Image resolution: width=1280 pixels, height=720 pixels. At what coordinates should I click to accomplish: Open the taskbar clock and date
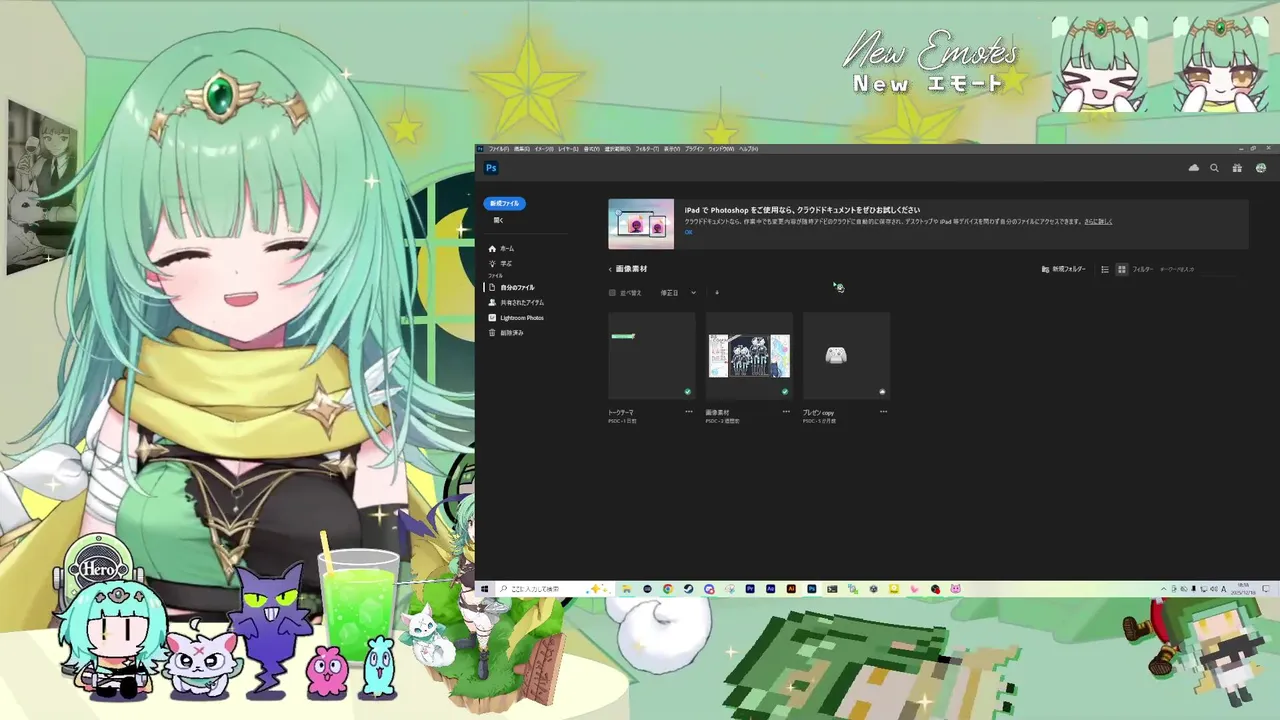tap(1244, 589)
